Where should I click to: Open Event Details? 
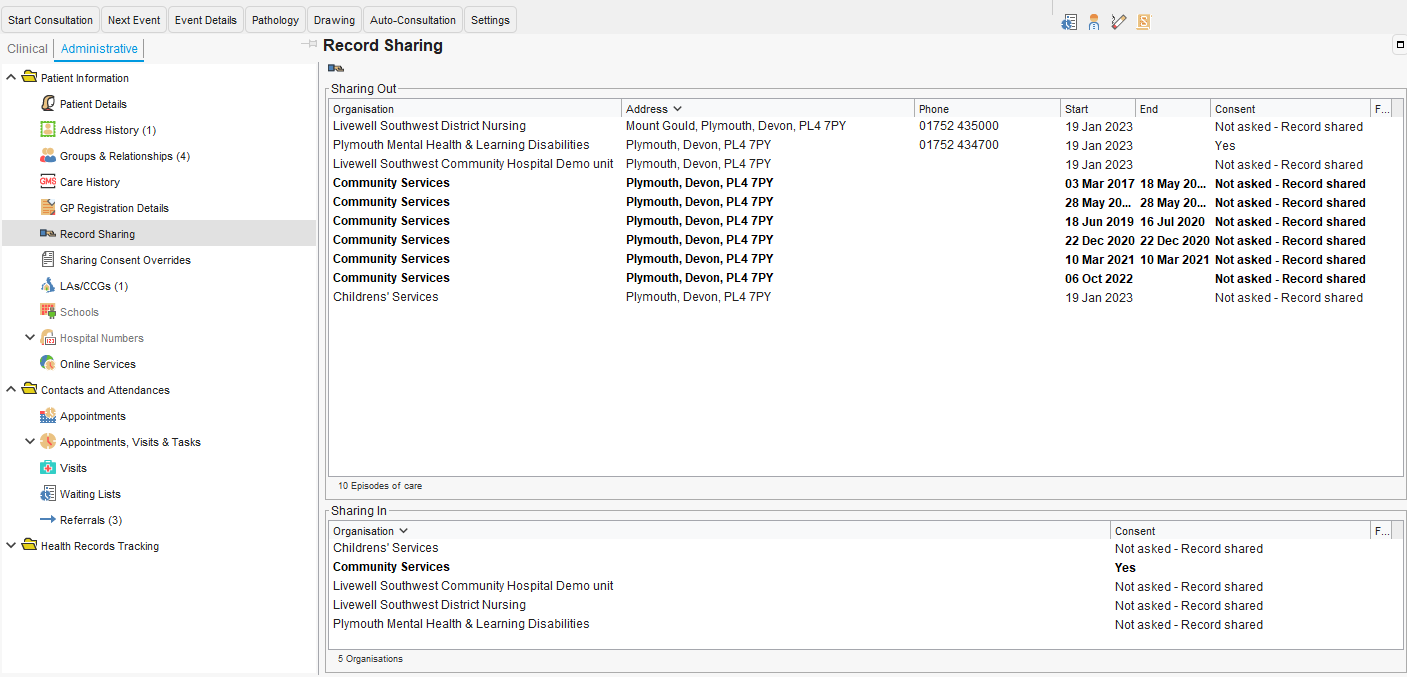206,20
